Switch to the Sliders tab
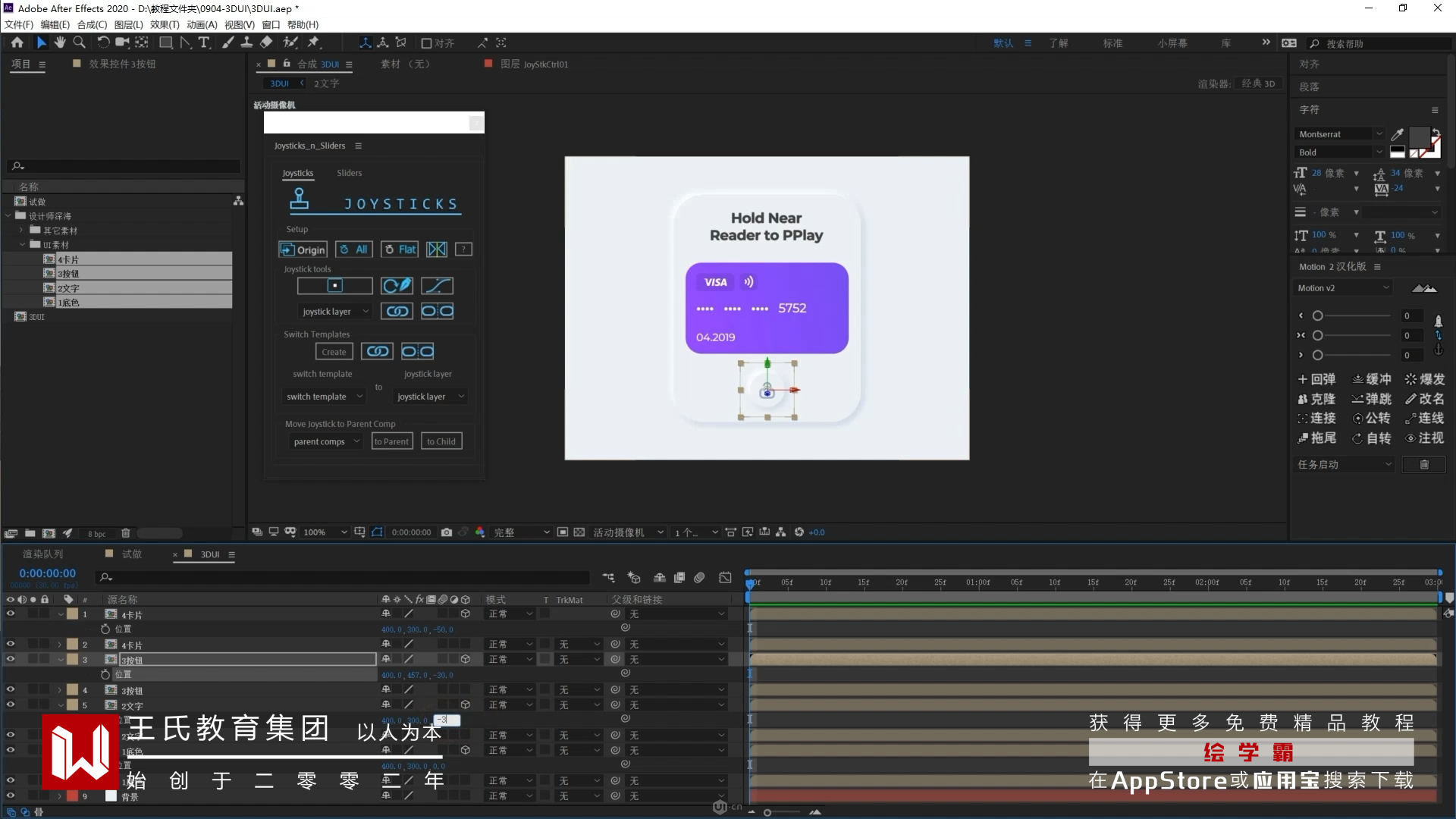Screen dimensions: 1456x819 click(x=349, y=173)
